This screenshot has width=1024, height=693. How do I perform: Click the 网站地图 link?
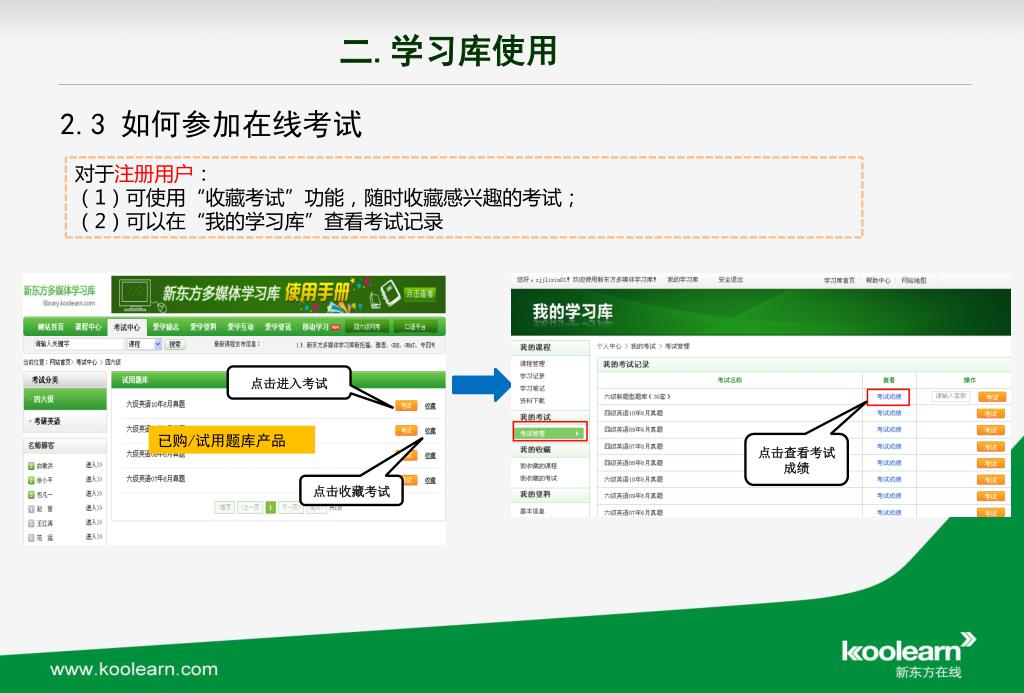point(914,280)
